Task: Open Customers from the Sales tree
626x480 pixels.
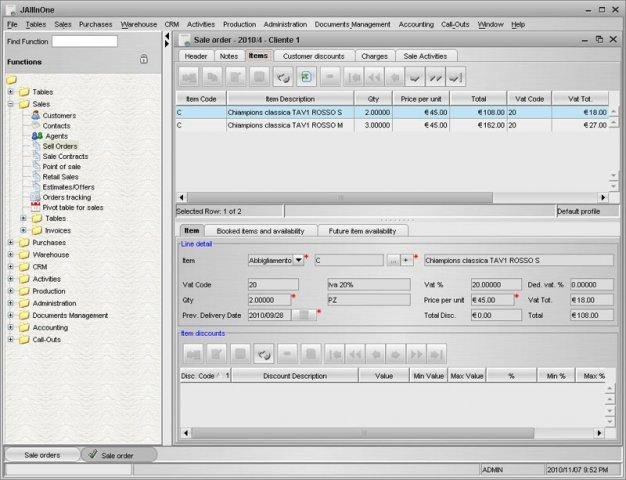Action: (x=58, y=115)
